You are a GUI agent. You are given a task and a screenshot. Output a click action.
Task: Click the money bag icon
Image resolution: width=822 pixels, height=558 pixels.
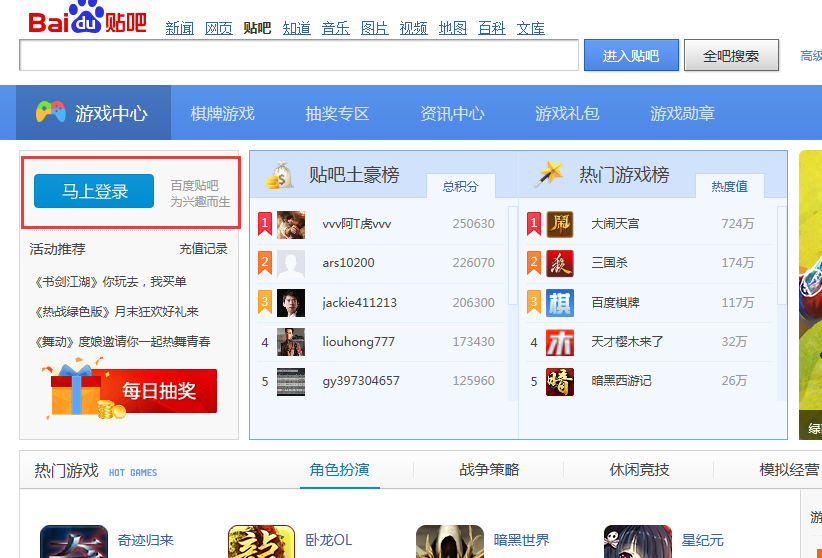pyautogui.click(x=279, y=175)
